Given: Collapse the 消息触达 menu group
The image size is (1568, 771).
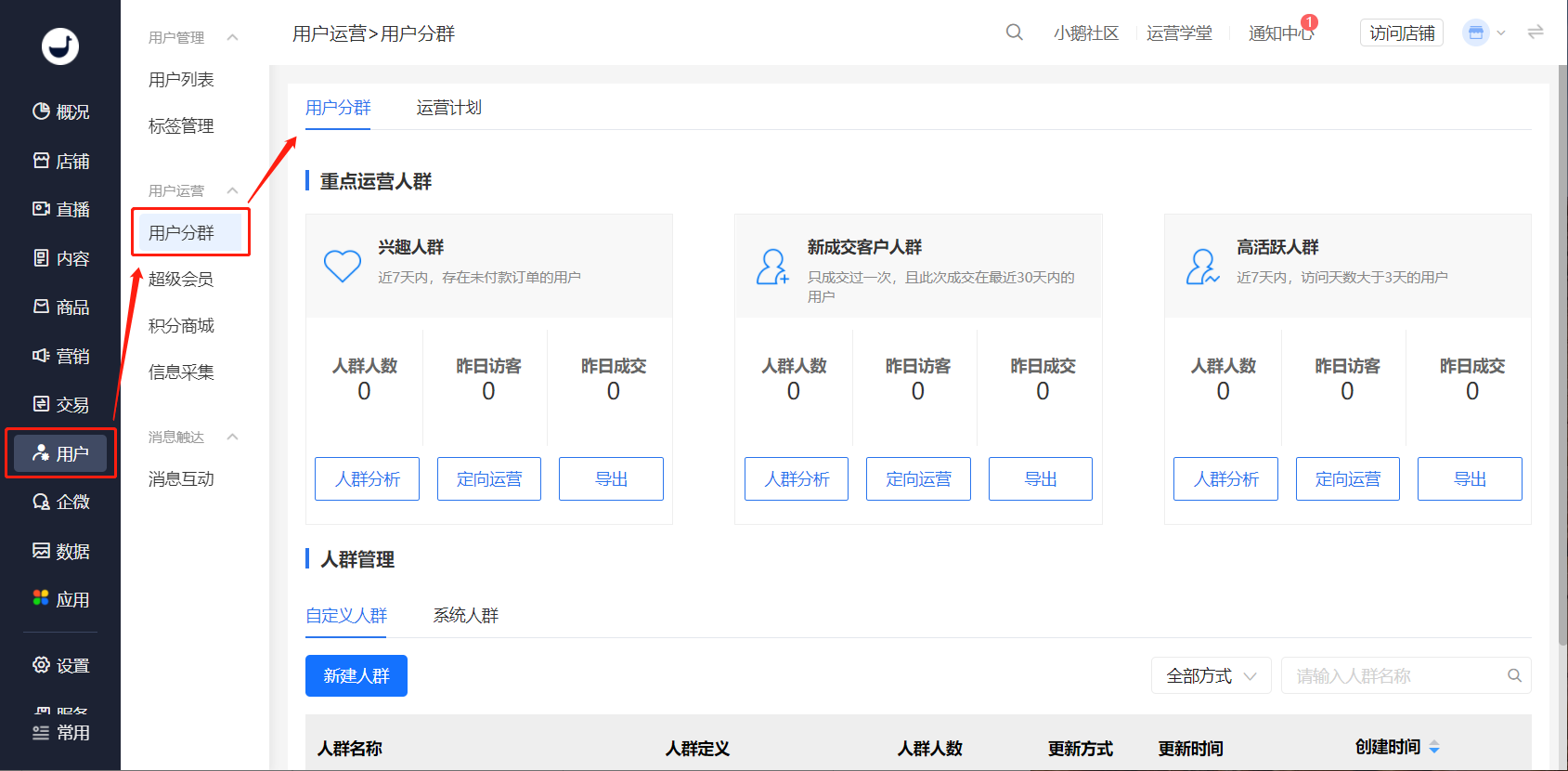Looking at the screenshot, I should tap(233, 437).
